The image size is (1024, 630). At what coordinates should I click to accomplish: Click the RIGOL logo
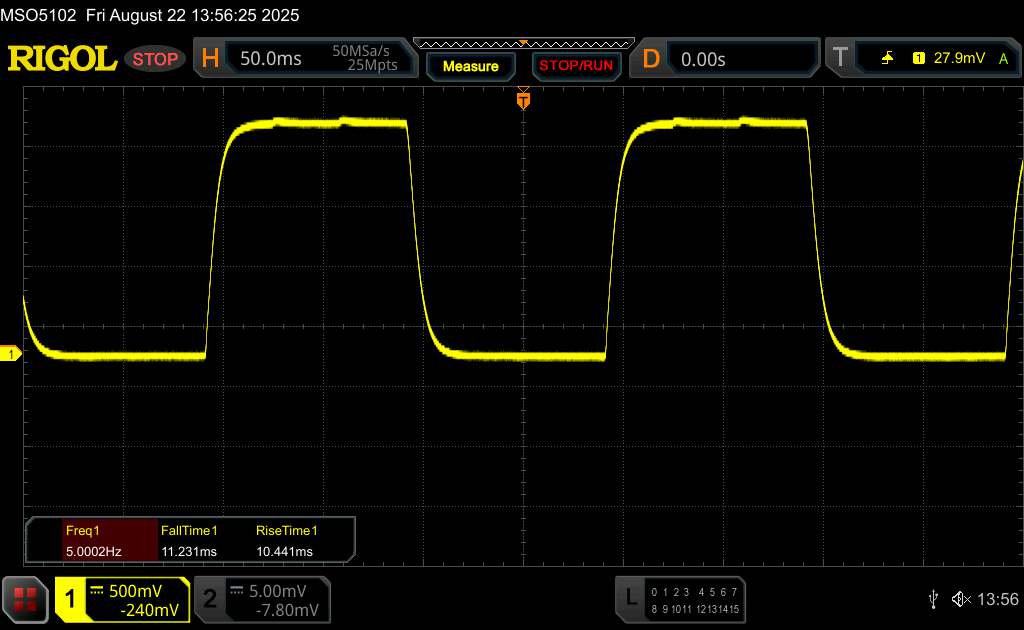coord(62,59)
